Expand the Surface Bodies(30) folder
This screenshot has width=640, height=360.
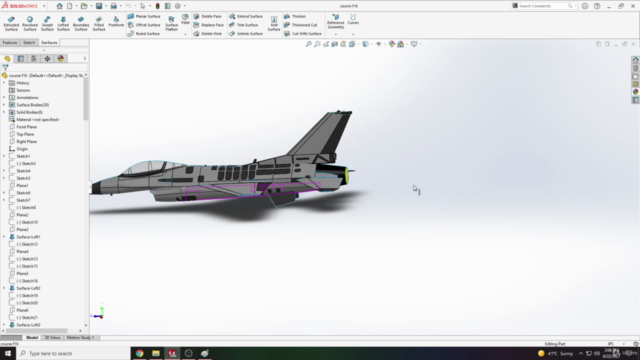pos(4,105)
